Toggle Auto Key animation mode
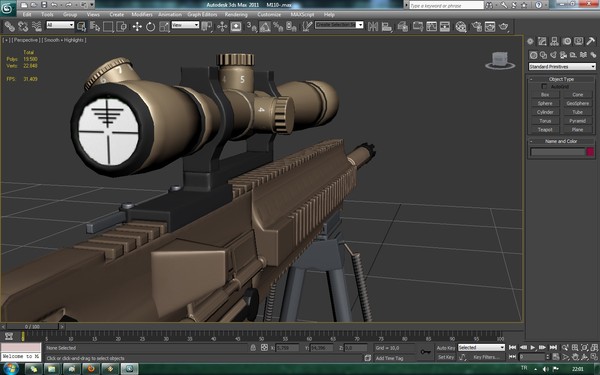This screenshot has width=600, height=375. 446,348
